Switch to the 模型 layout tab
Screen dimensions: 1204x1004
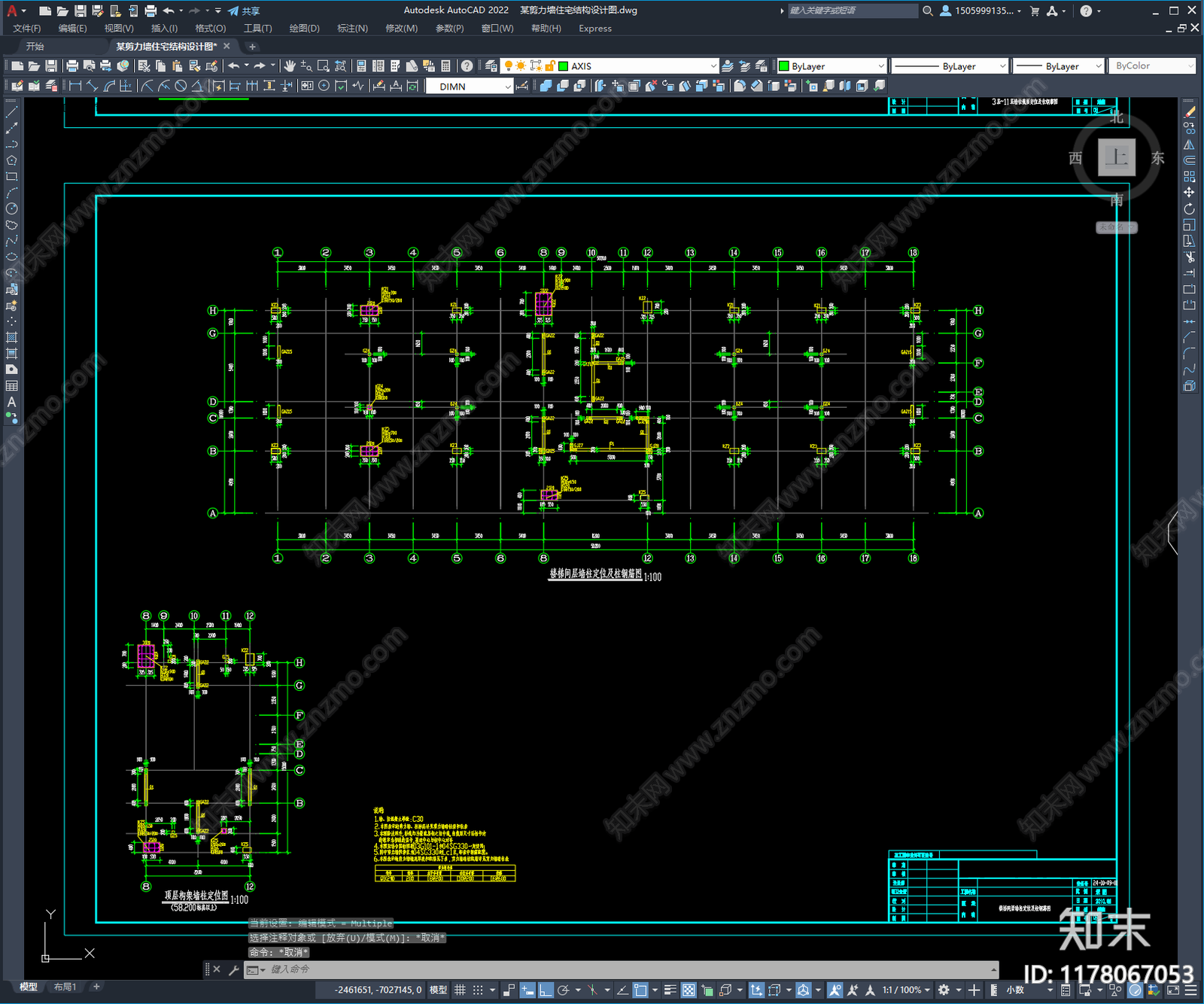29,987
